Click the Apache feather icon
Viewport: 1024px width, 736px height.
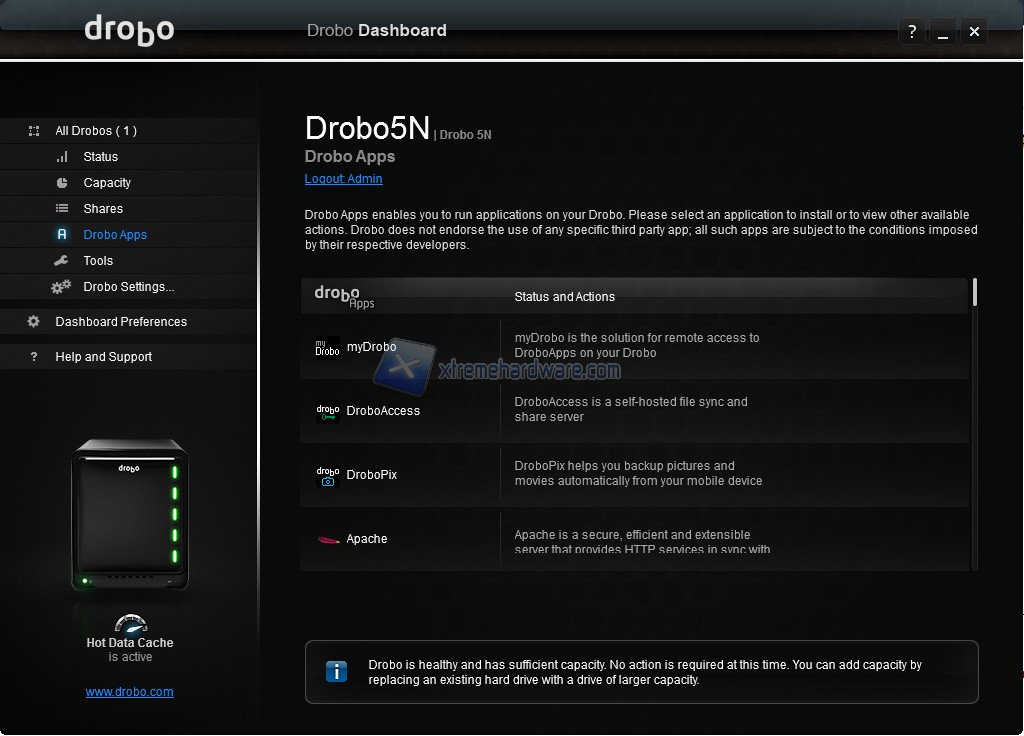pos(327,540)
